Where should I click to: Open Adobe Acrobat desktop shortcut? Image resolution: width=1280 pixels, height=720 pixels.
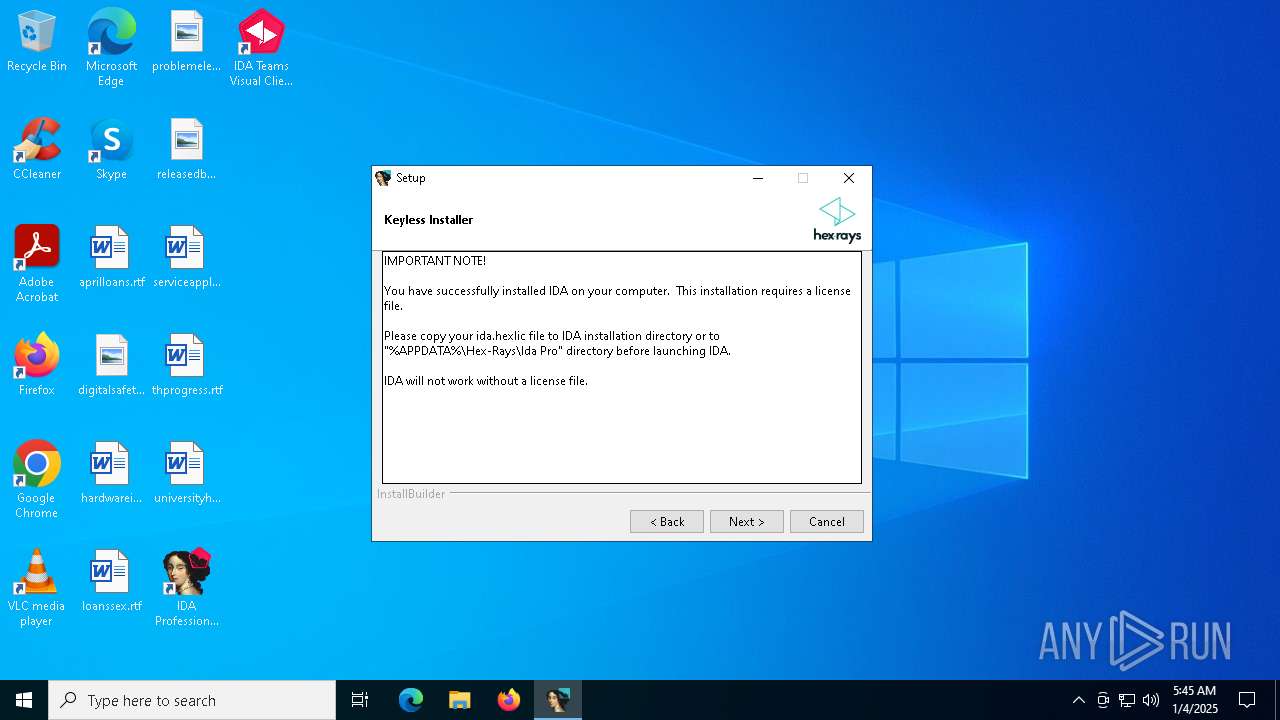pos(37,264)
